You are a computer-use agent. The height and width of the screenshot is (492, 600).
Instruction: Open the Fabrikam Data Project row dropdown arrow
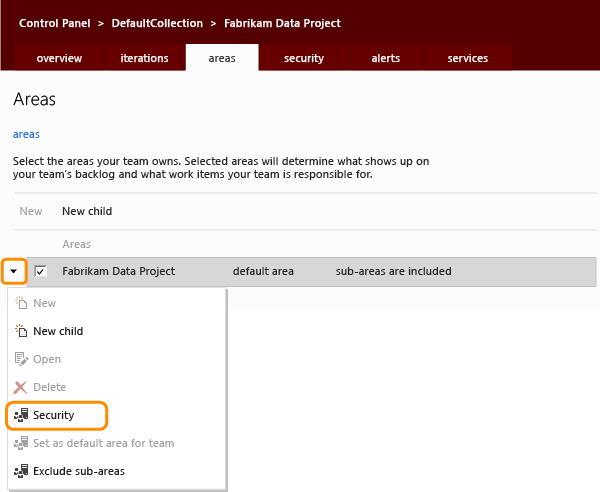14,271
